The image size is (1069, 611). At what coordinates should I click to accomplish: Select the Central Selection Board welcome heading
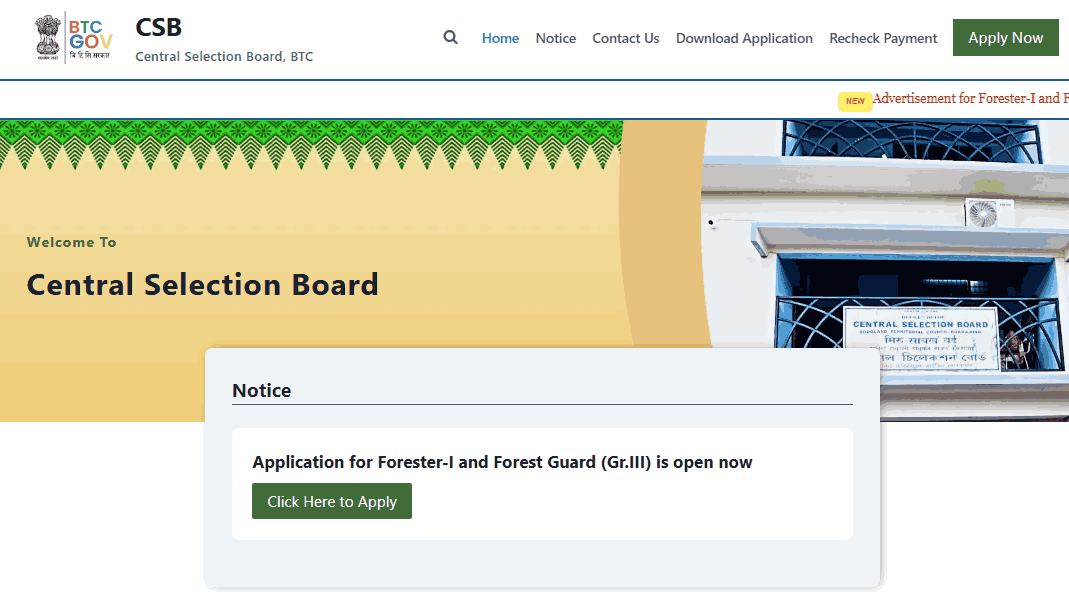click(x=202, y=284)
